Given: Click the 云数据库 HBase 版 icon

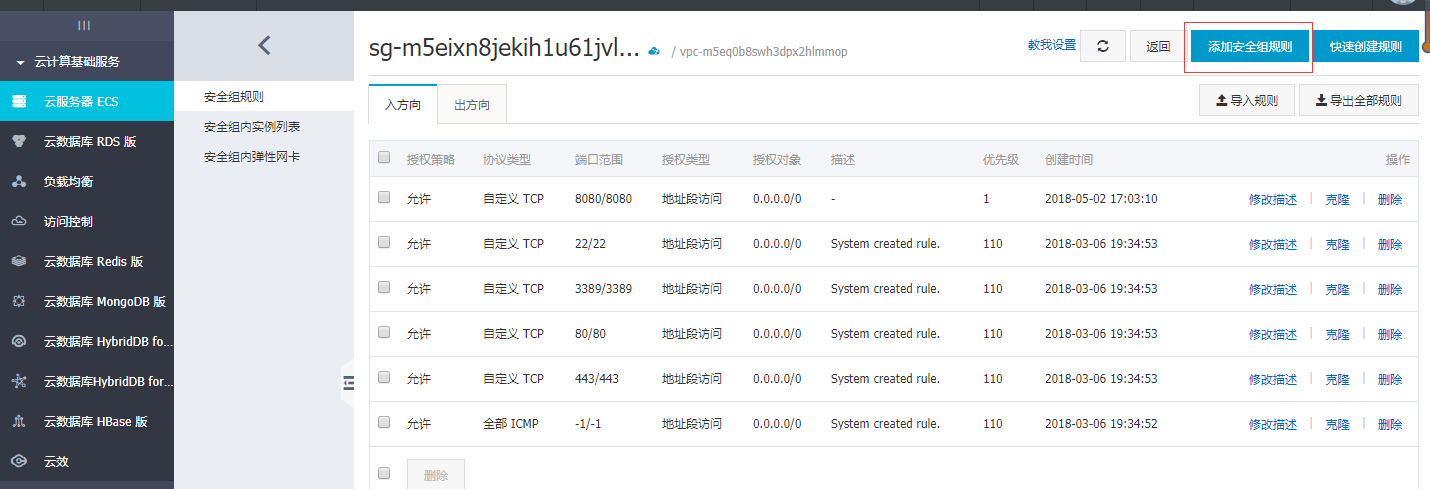Looking at the screenshot, I should pyautogui.click(x=18, y=422).
